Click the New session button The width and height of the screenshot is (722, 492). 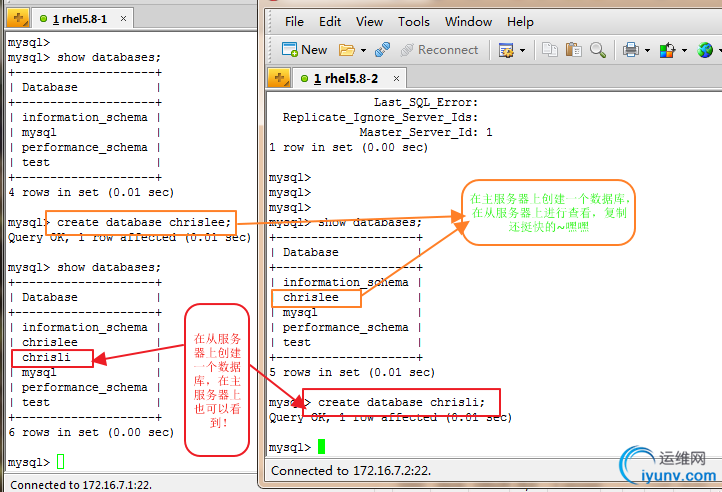pos(304,50)
